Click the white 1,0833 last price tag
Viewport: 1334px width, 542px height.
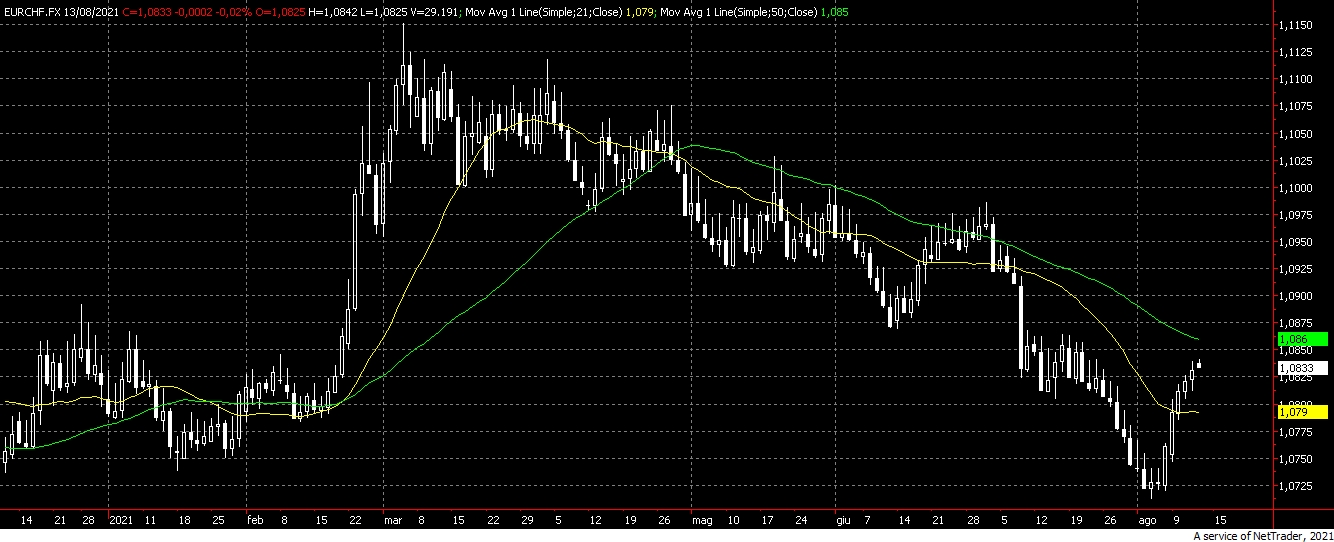[x=1303, y=368]
